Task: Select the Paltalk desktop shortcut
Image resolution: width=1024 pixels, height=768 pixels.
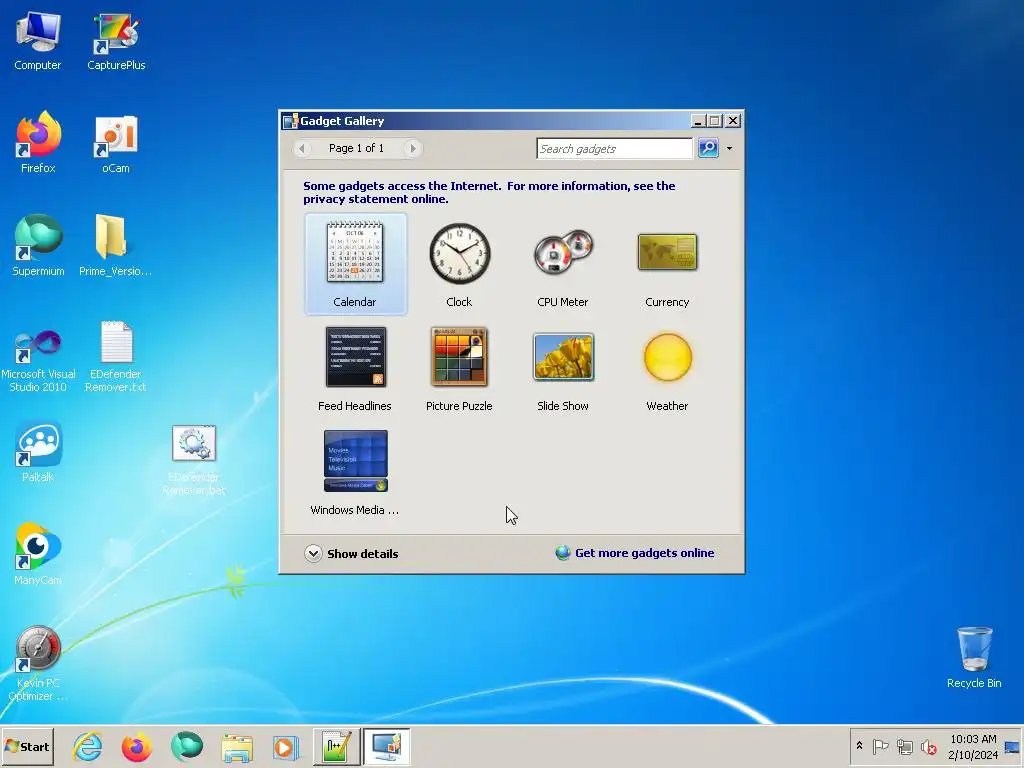Action: 38,452
